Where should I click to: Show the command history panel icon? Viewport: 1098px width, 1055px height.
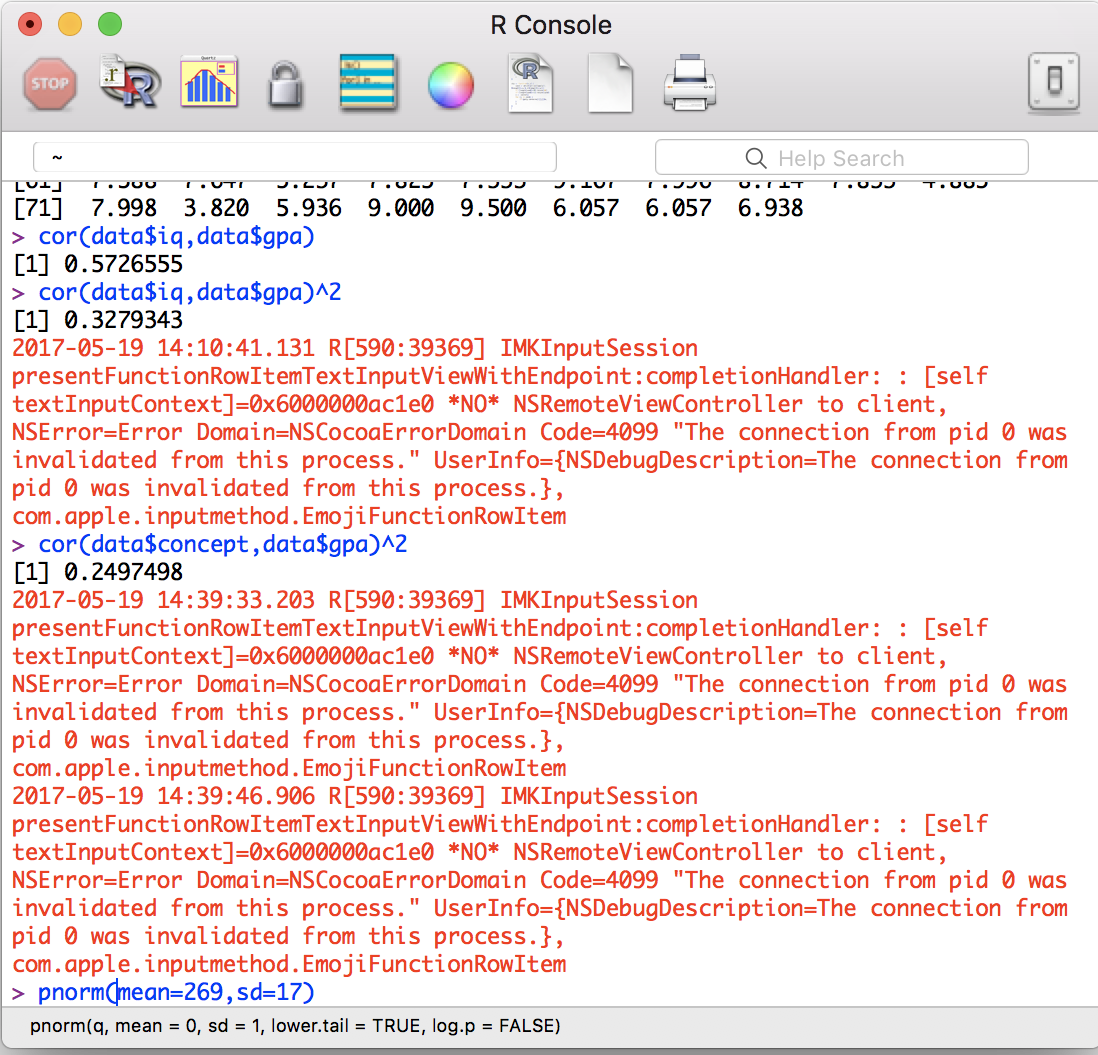(368, 83)
